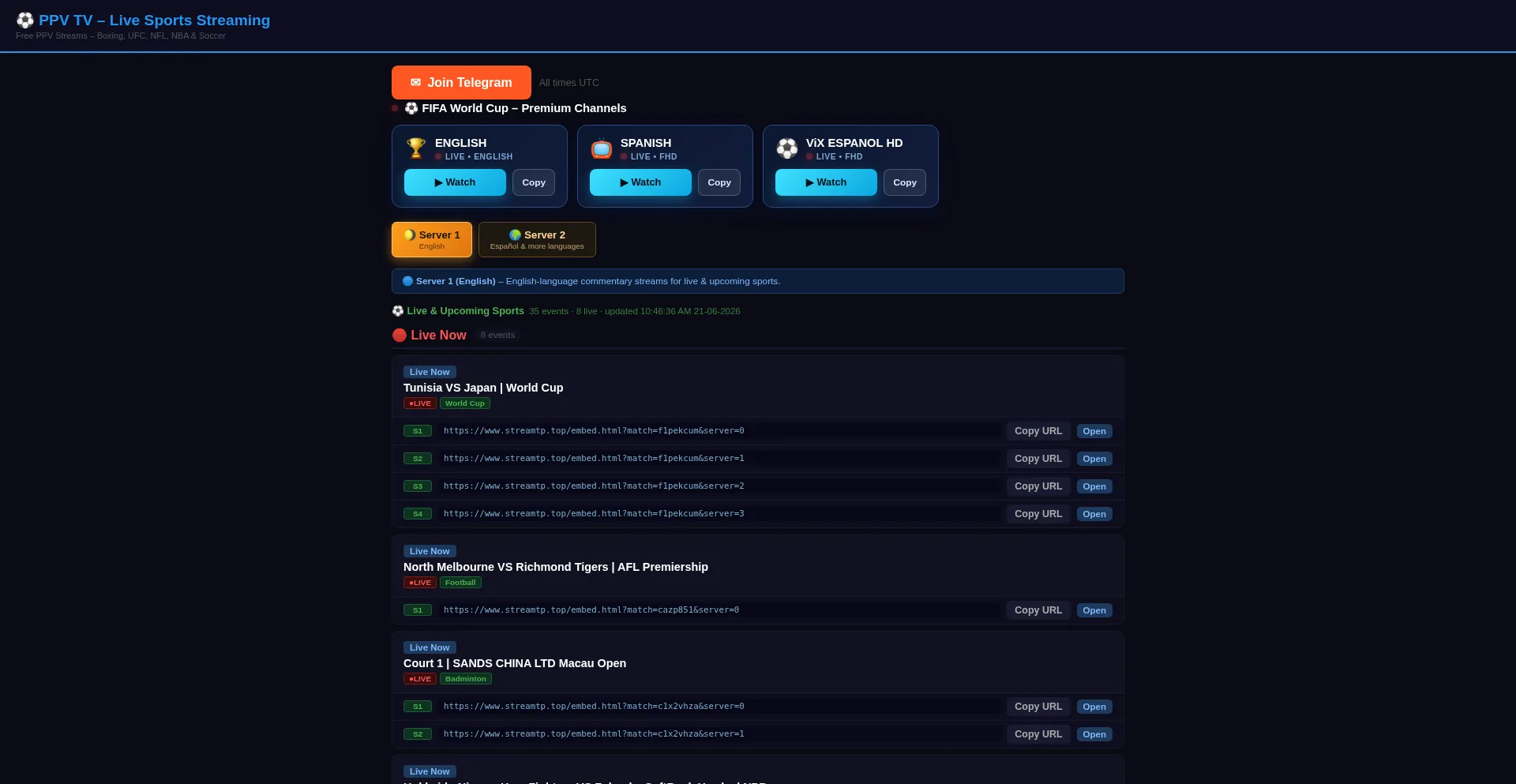Select the flpekcum server=2 stream URL field
Screen dimensions: 1516x784
719,486
